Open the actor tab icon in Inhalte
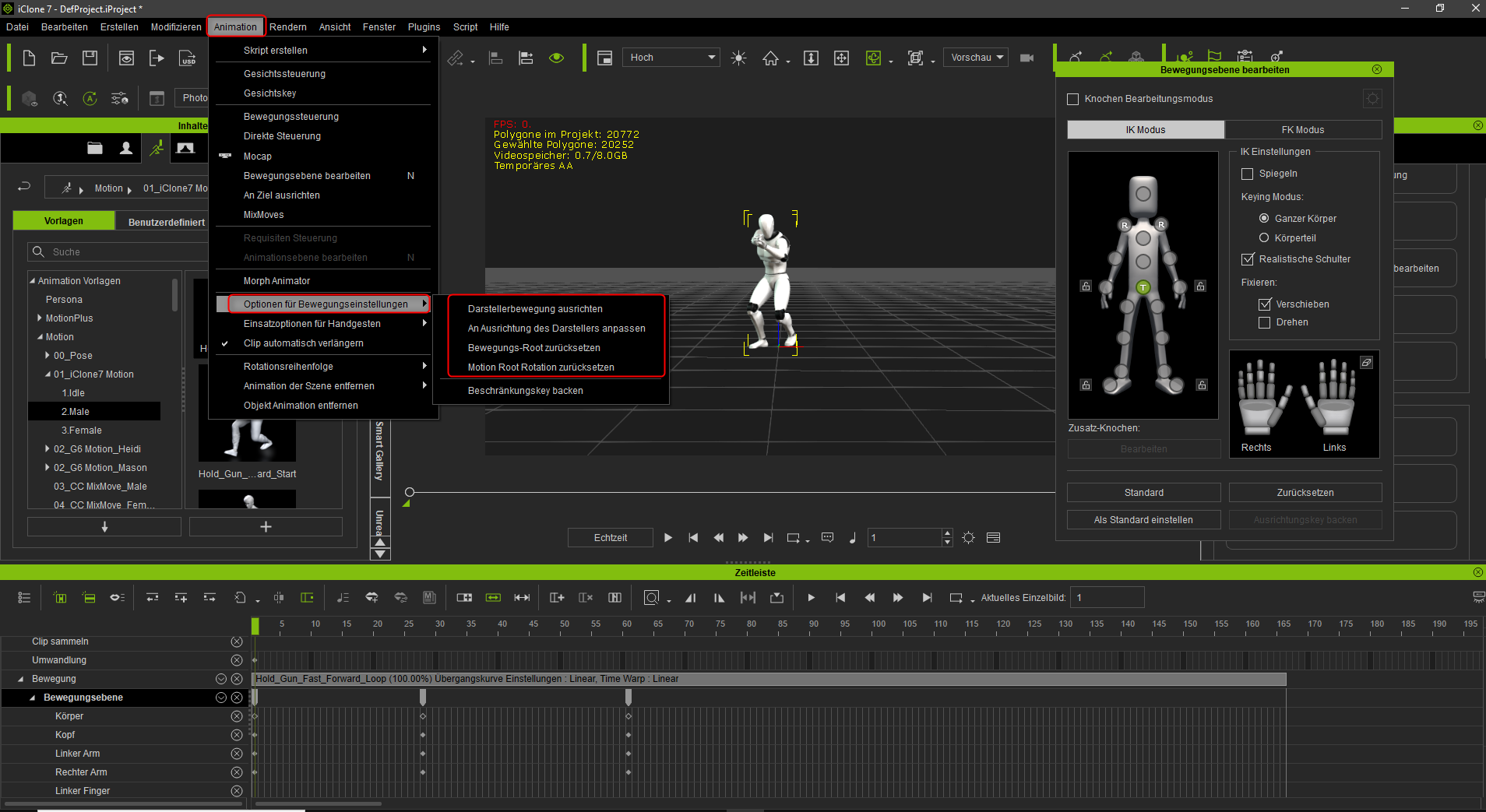1486x812 pixels. 125,148
